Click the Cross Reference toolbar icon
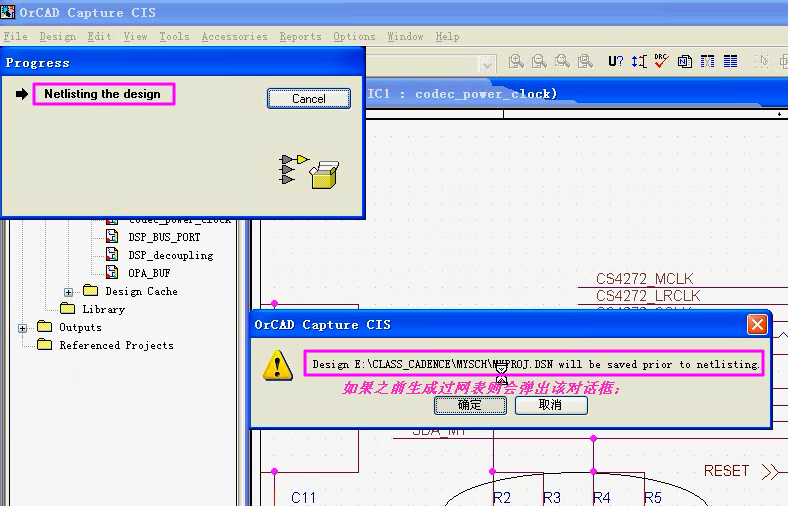 [708, 61]
